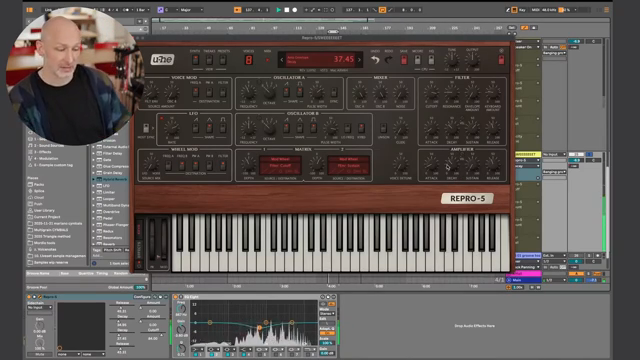Viewport: 640px width, 360px height.
Task: Click the OUTPUT volume knob
Action: tap(472, 60)
